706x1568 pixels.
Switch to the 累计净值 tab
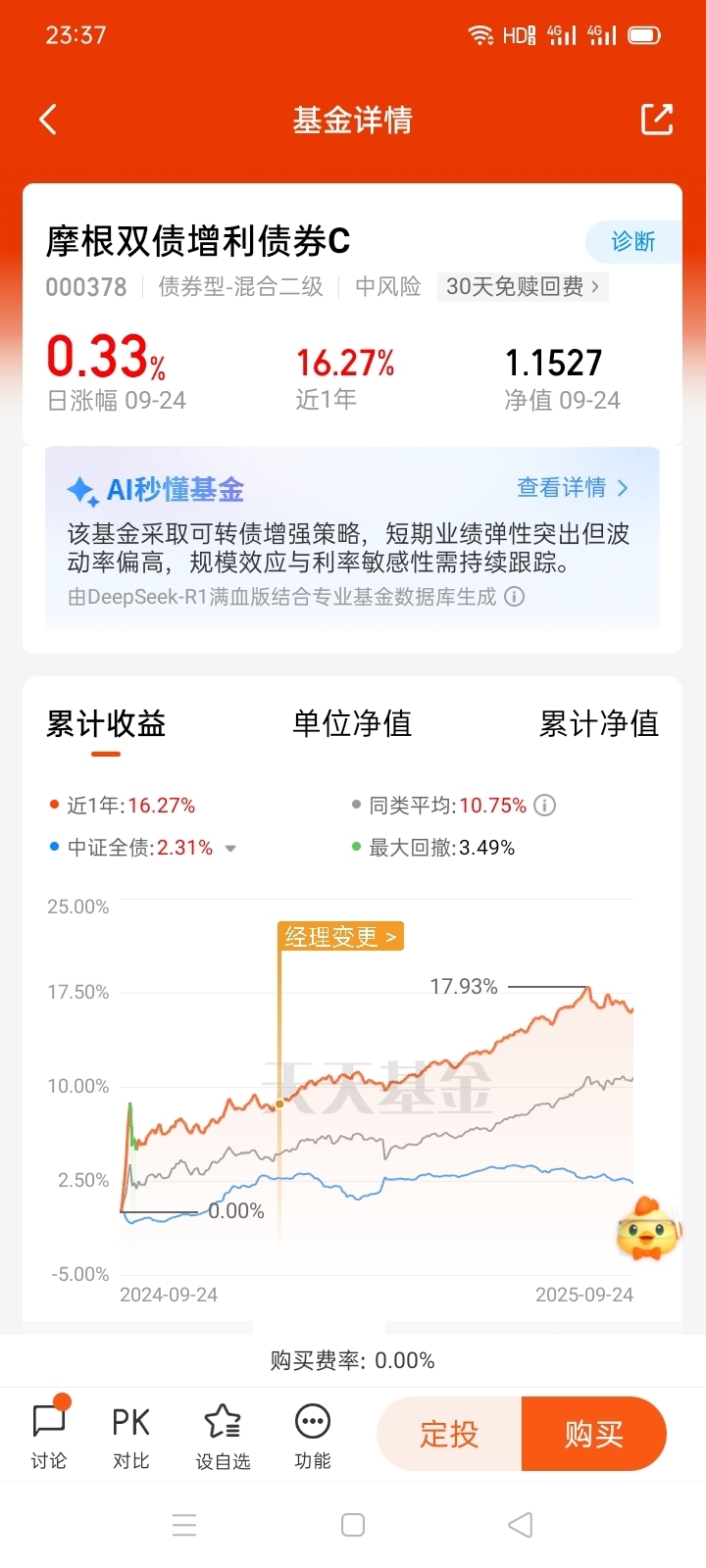click(x=599, y=724)
